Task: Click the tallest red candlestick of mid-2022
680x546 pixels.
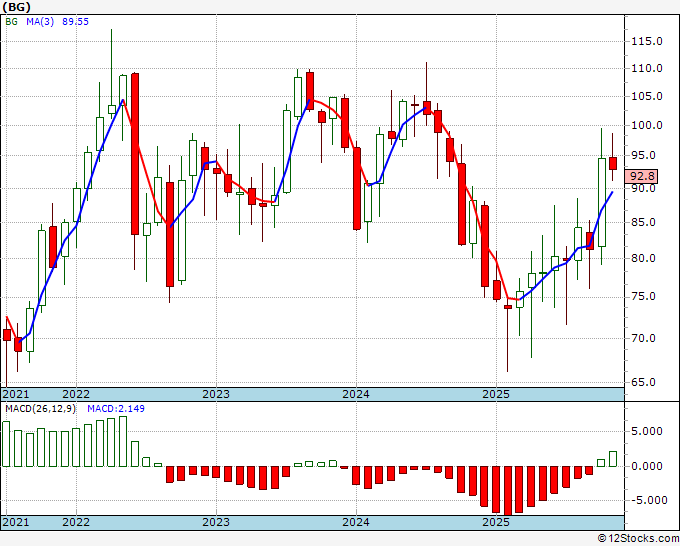Action: point(135,154)
